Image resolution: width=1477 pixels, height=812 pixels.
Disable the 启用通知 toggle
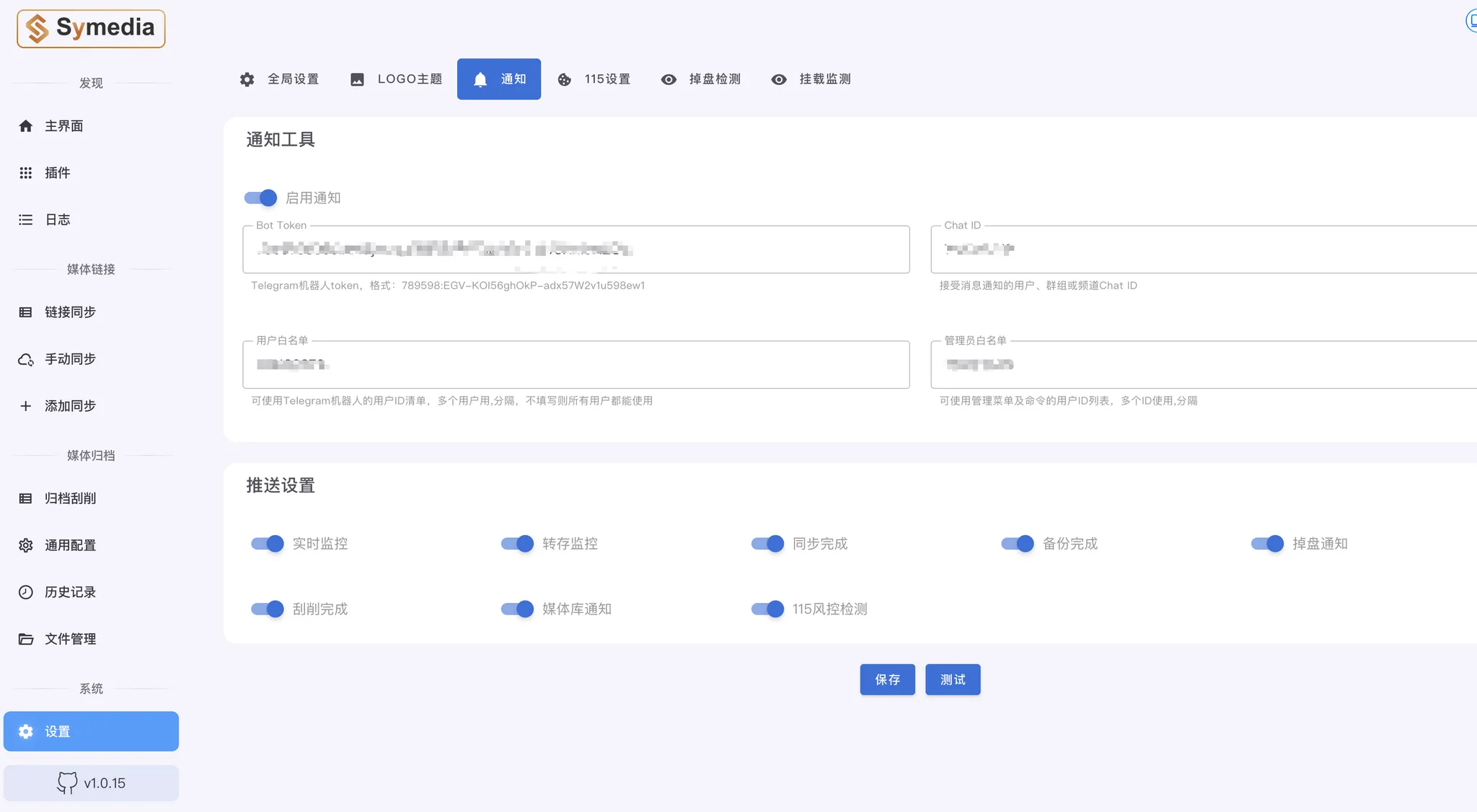tap(261, 198)
